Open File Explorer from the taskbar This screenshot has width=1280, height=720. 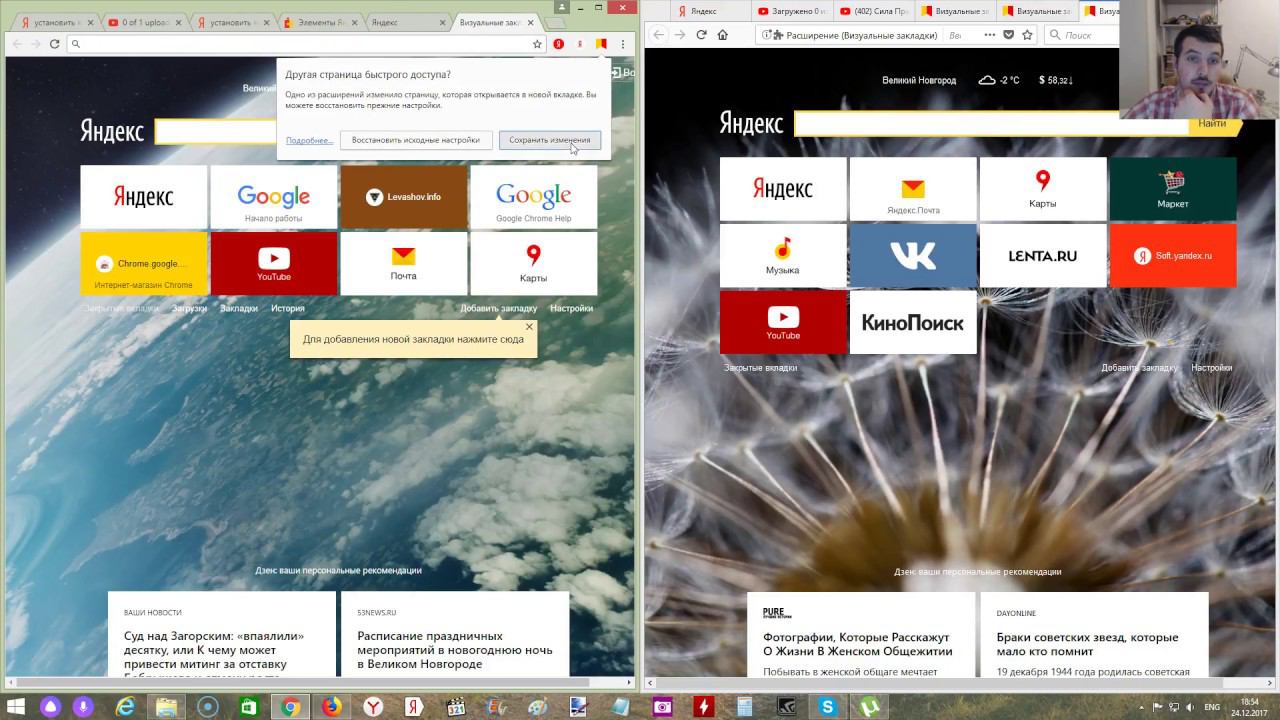pyautogui.click(x=164, y=707)
